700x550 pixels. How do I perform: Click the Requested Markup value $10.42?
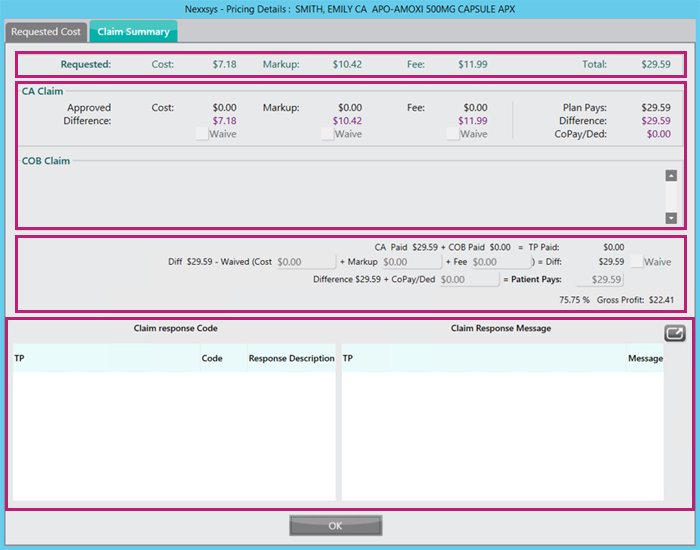tap(347, 64)
